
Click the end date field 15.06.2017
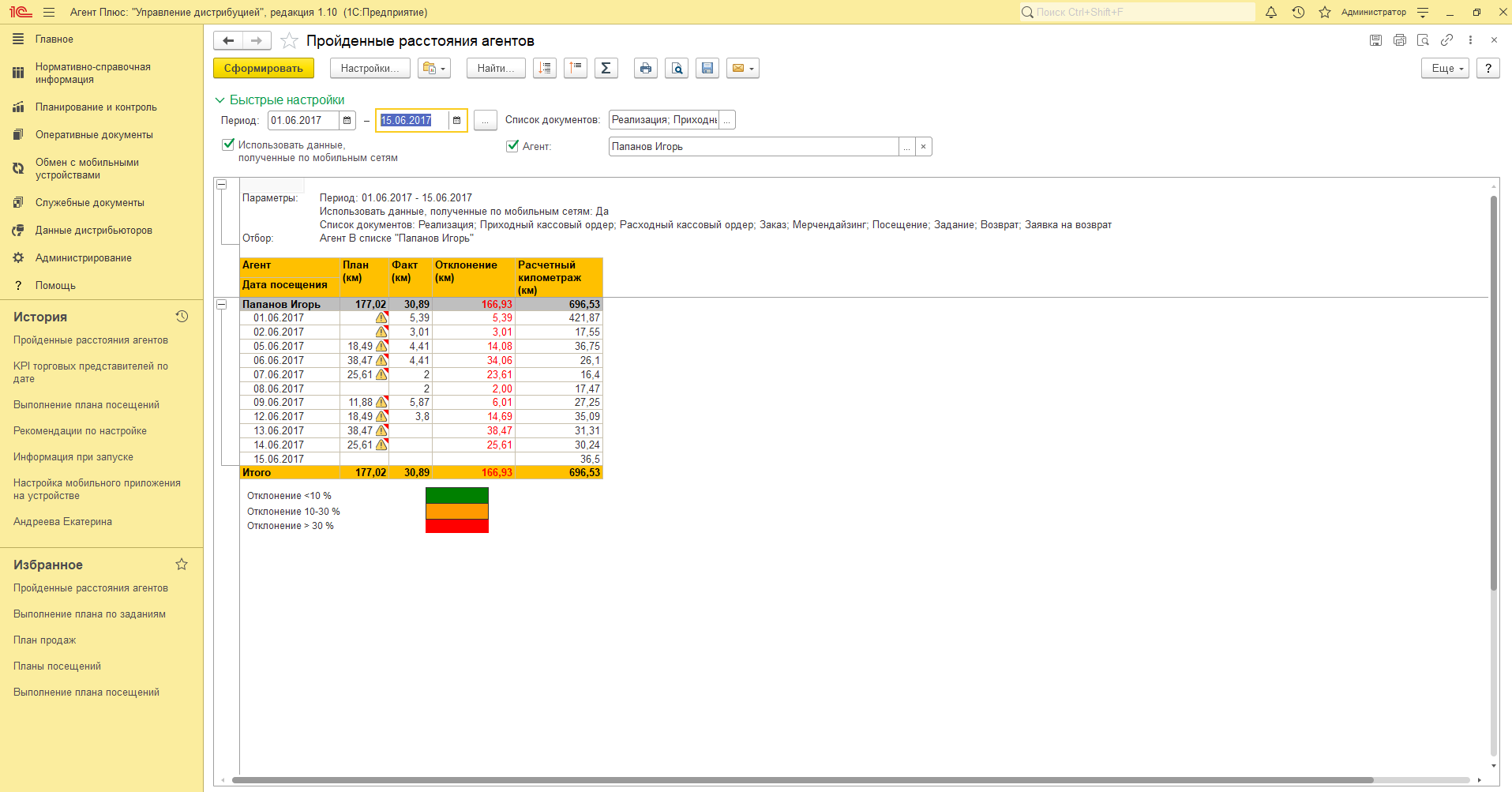(x=413, y=120)
